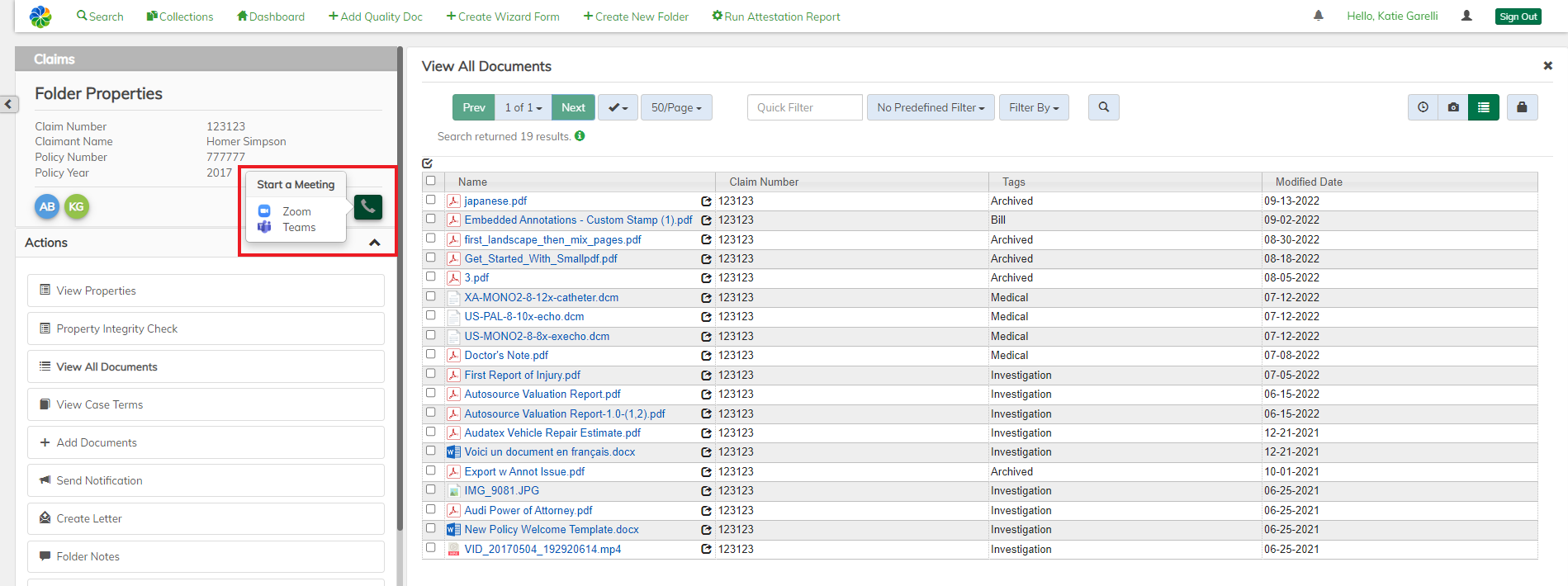
Task: Open First Report of Injury.pdf link
Action: (522, 375)
